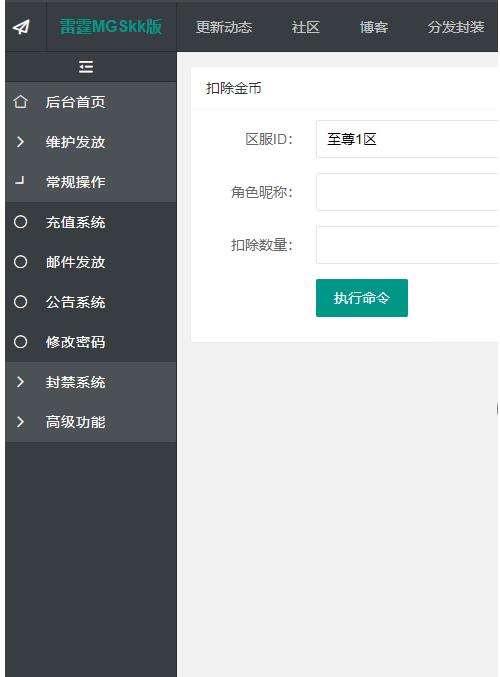Collapse the 常规操作 section arrow

coord(20,180)
